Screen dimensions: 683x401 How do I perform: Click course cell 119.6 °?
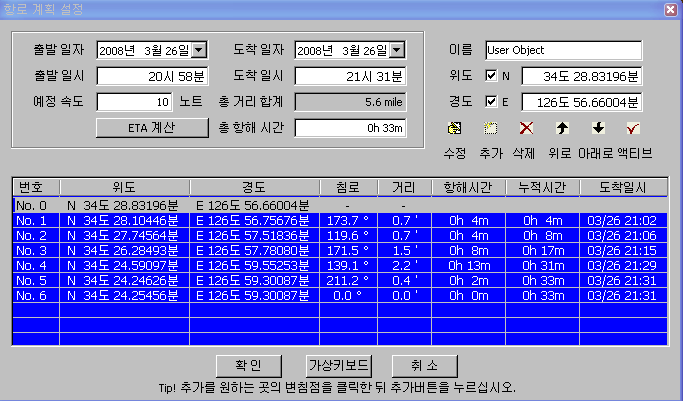tap(348, 236)
